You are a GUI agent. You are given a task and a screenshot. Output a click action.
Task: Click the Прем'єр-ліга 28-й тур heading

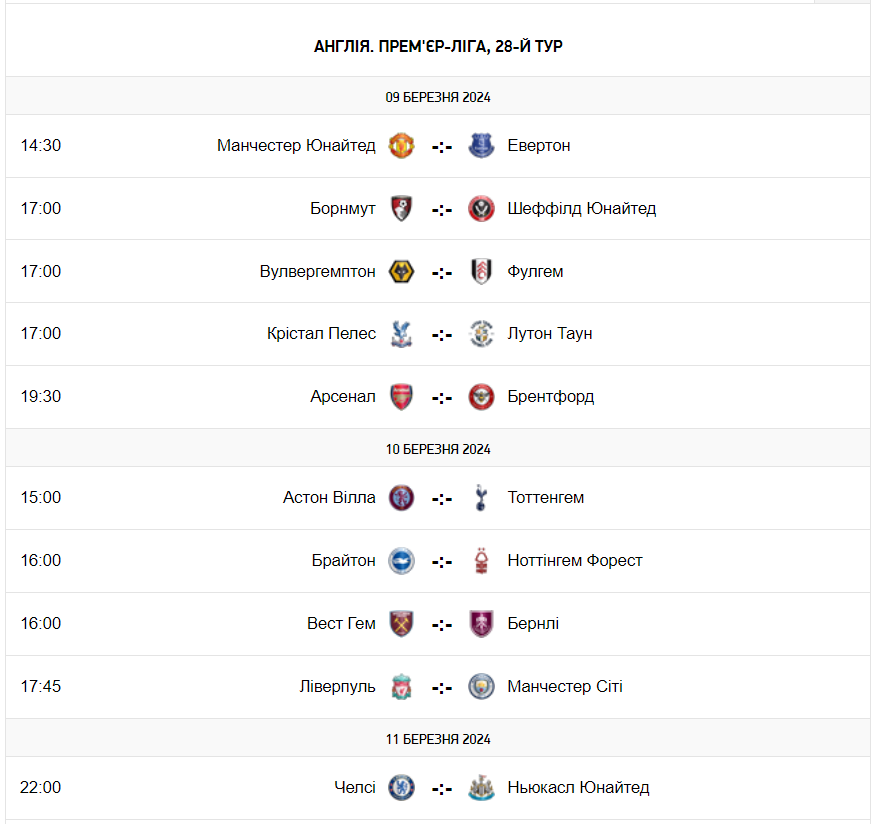tap(438, 46)
